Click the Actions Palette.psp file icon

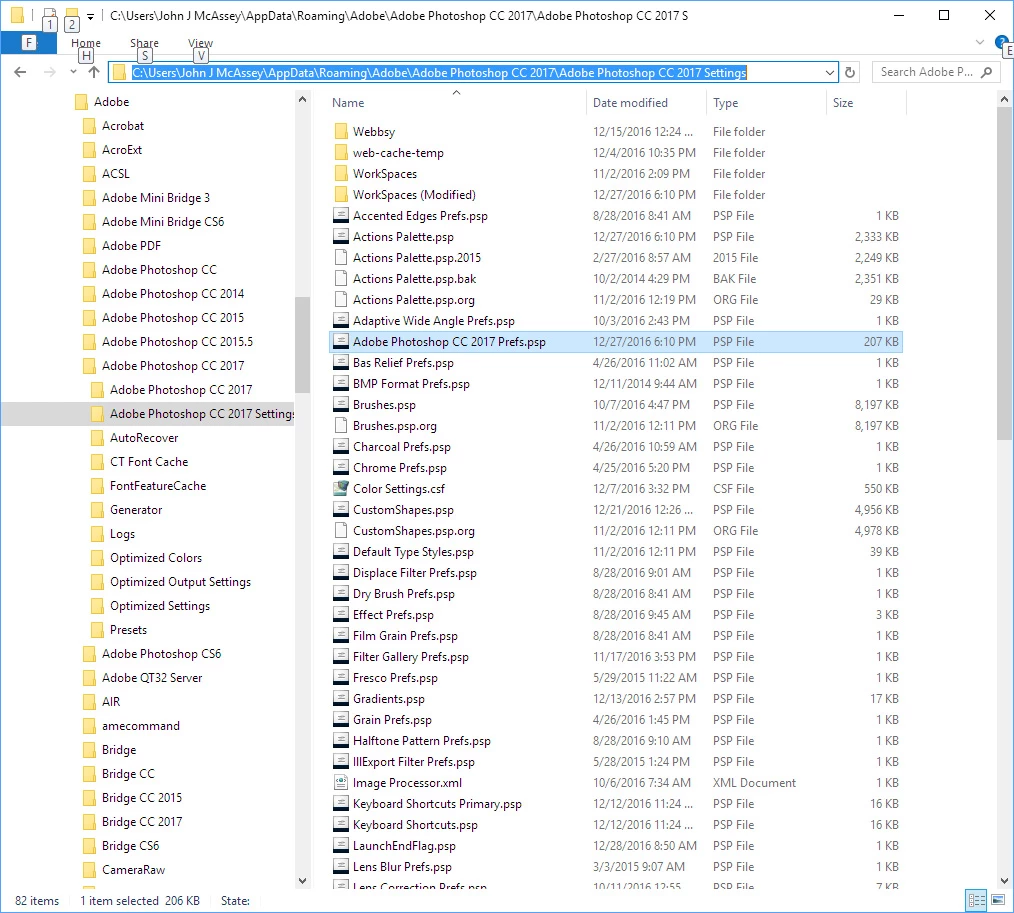tap(341, 237)
